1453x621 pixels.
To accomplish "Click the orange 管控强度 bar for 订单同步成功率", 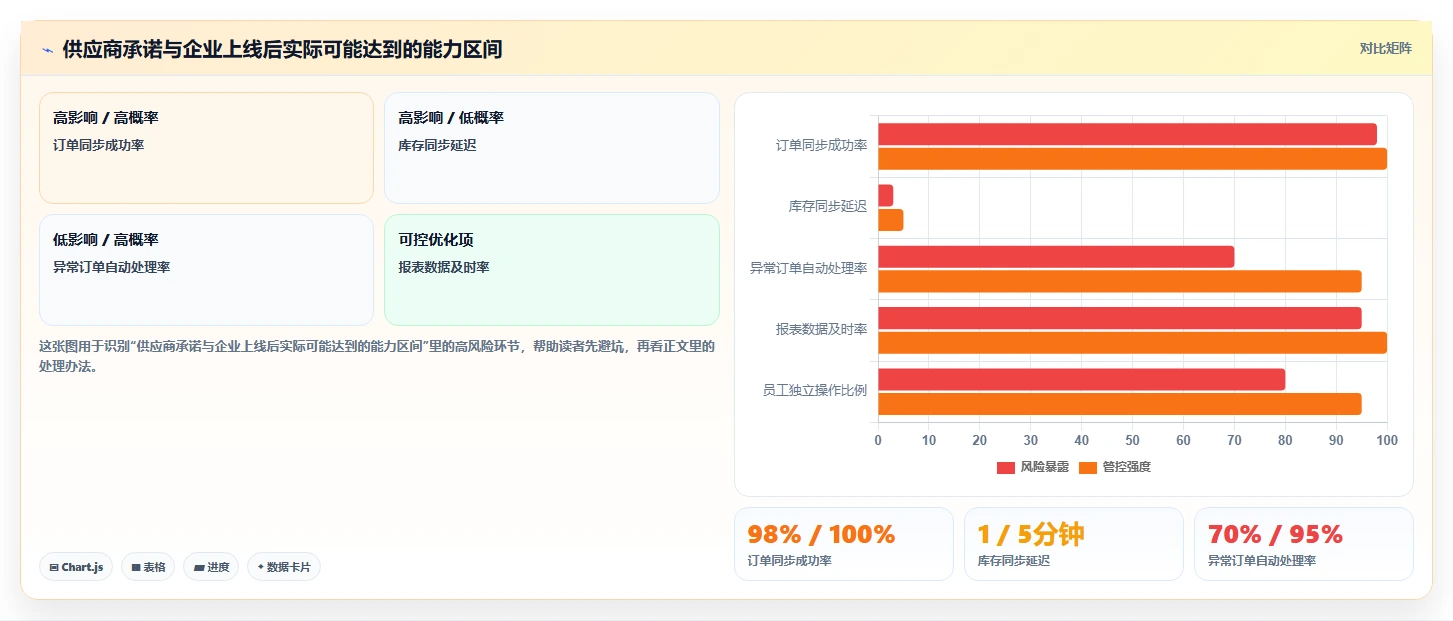I will [1132, 158].
